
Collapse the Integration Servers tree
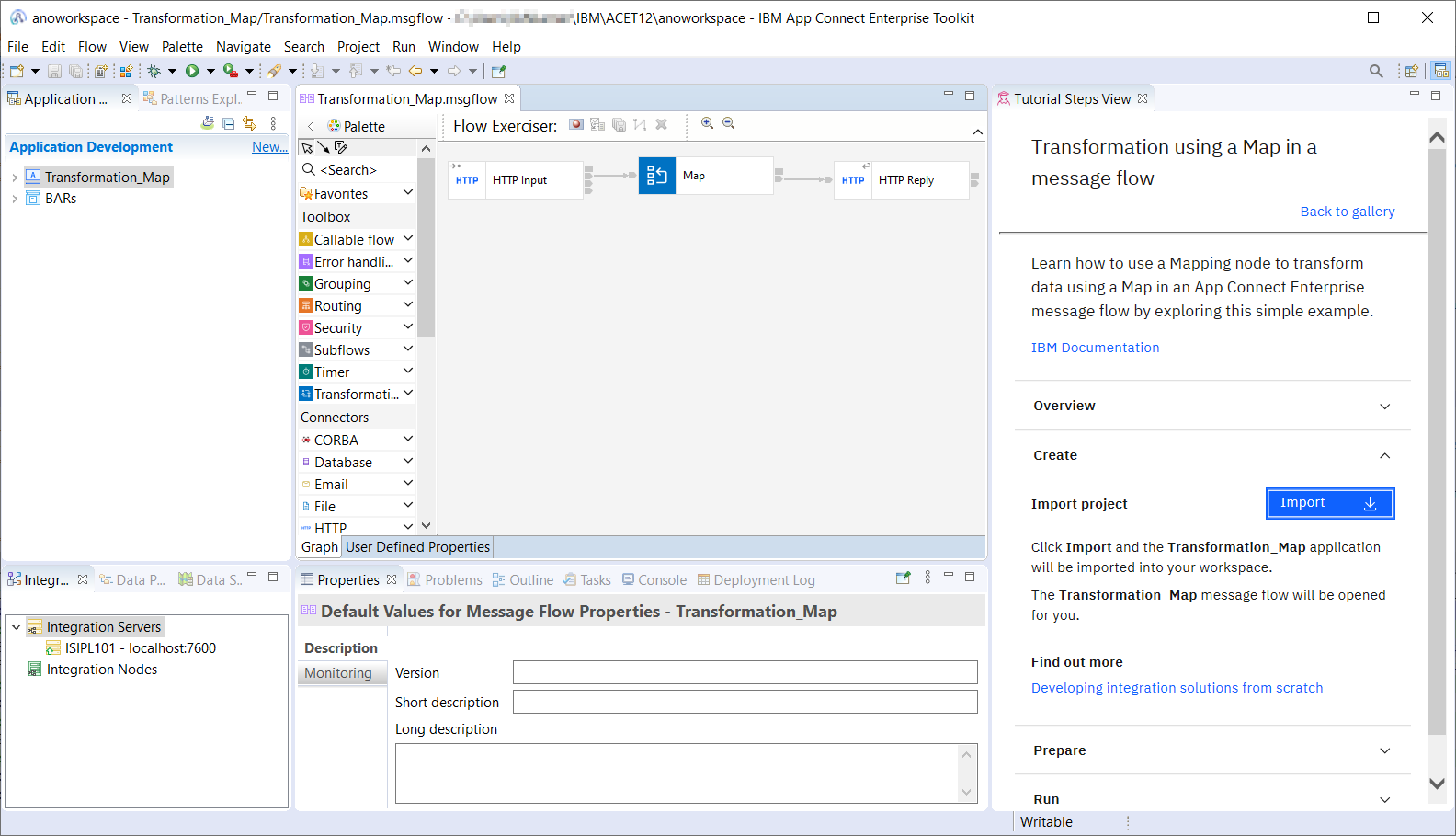tap(16, 627)
